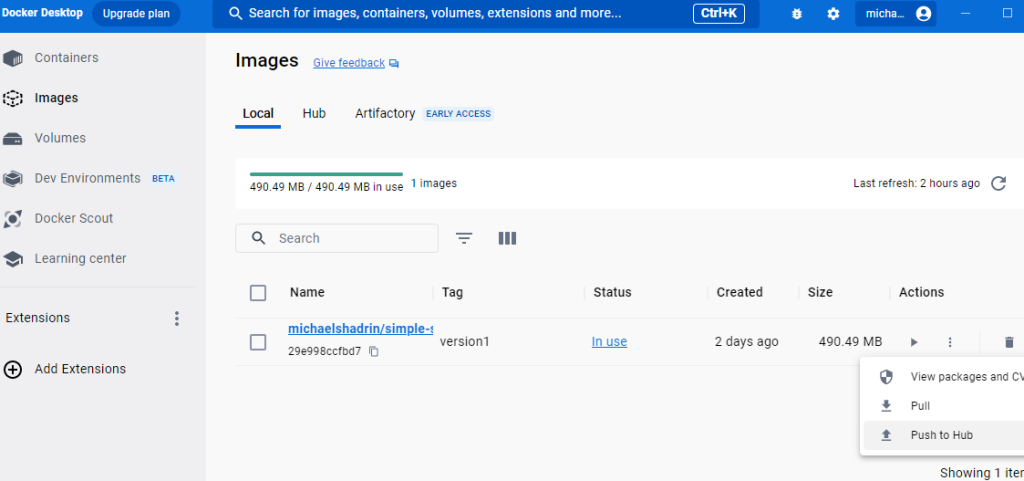Viewport: 1024px width, 481px height.
Task: Click the EARLY ACCESS badge
Action: click(x=458, y=114)
